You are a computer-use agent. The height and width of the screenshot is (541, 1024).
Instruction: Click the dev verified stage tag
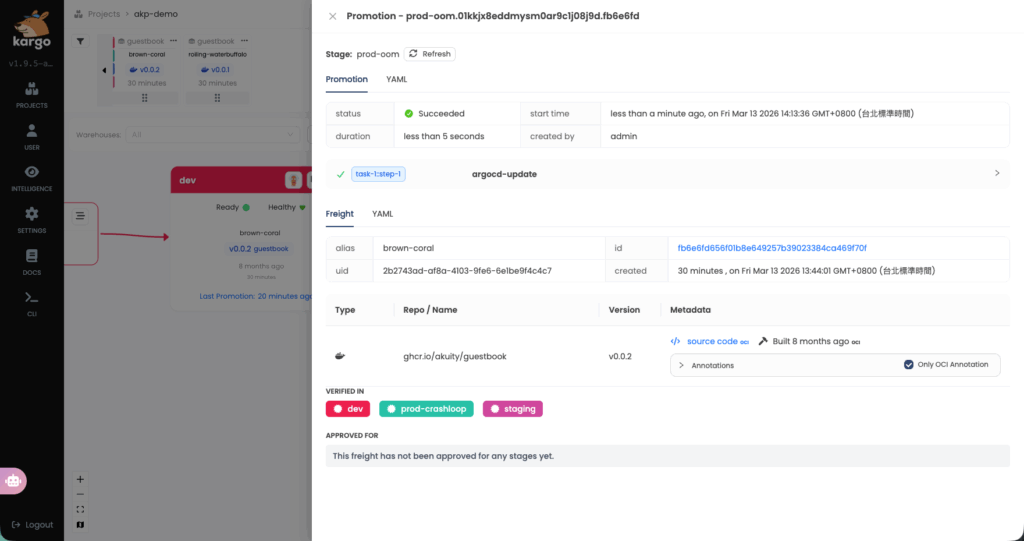coord(348,409)
